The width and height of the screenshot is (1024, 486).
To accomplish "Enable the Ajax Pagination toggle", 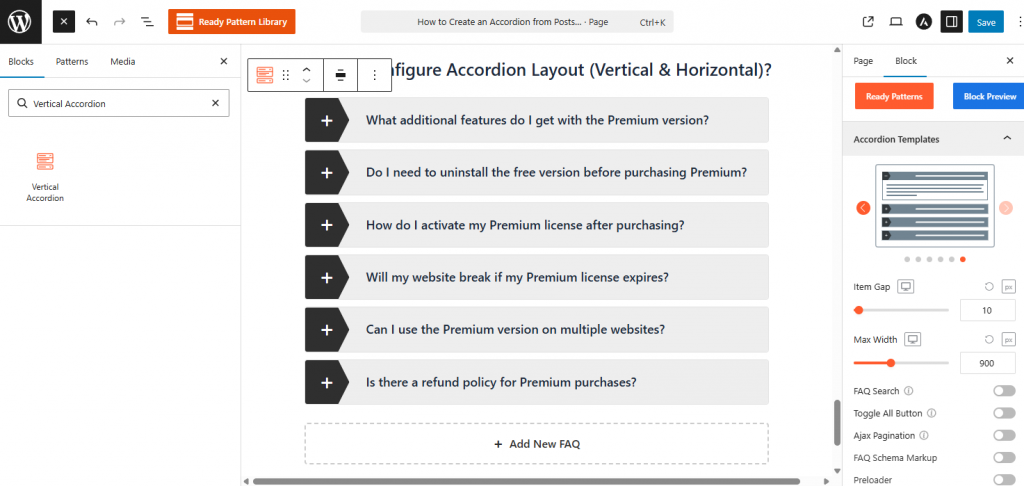I will (1004, 435).
